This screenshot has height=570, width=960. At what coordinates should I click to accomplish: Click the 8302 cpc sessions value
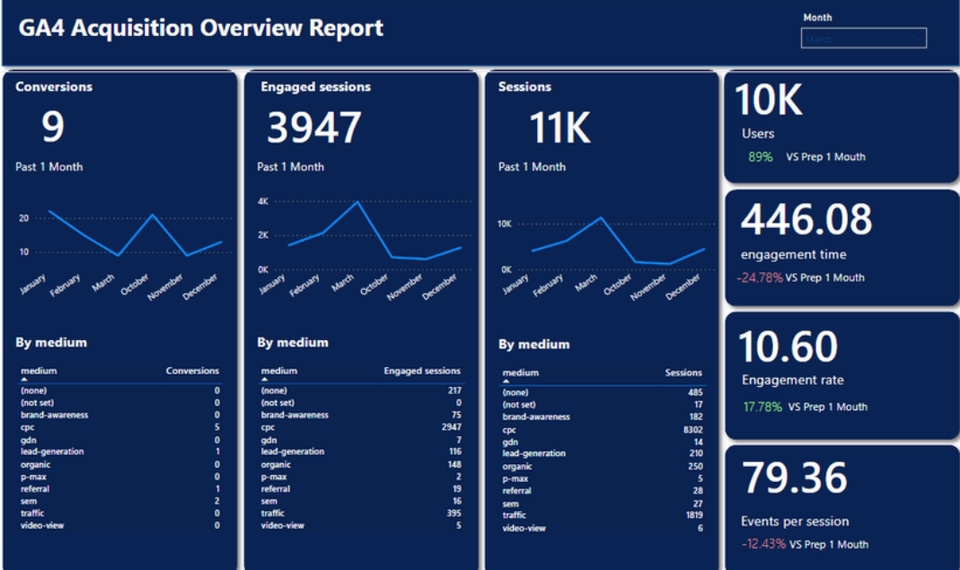point(693,429)
